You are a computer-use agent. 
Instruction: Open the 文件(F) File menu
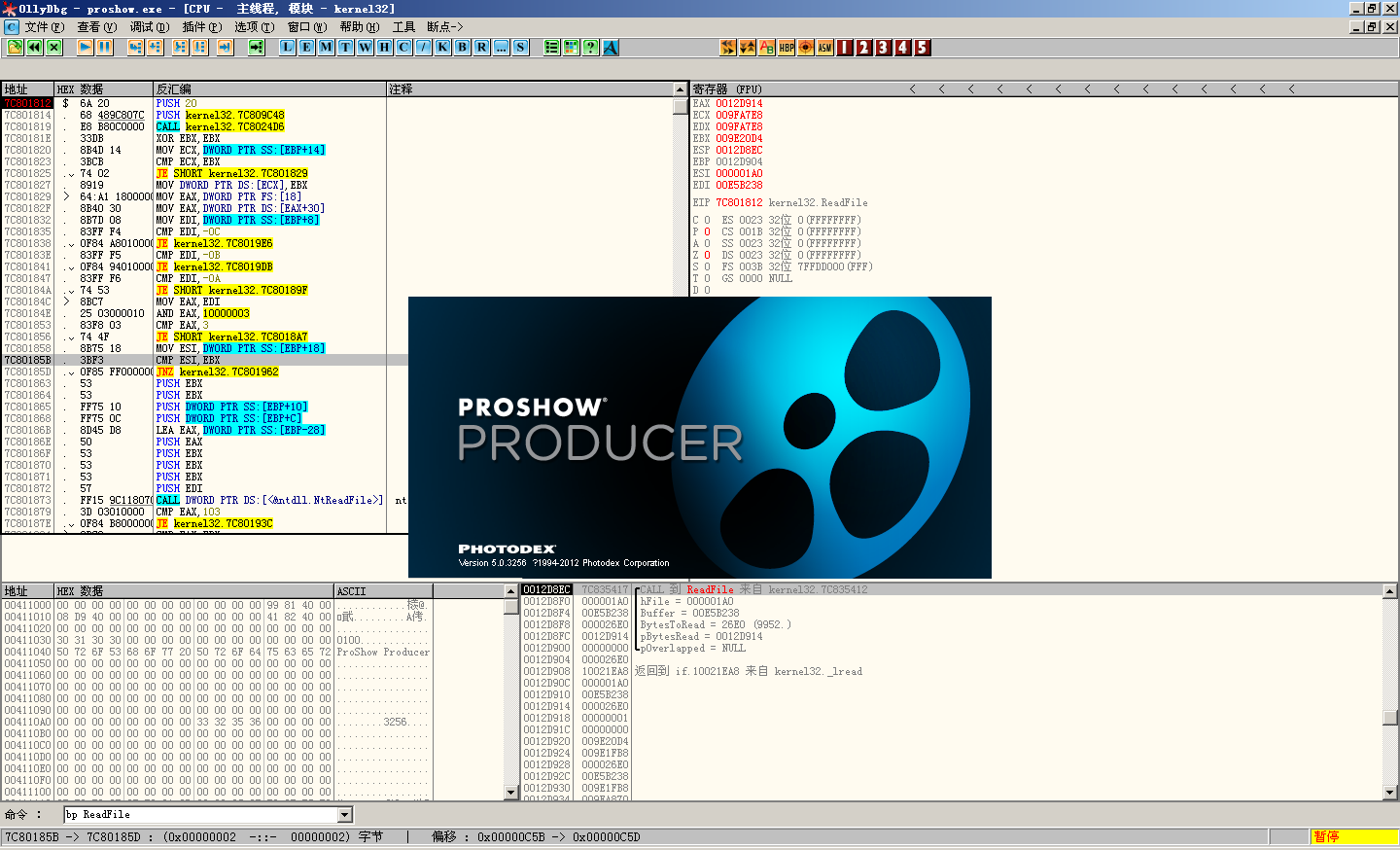point(44,27)
